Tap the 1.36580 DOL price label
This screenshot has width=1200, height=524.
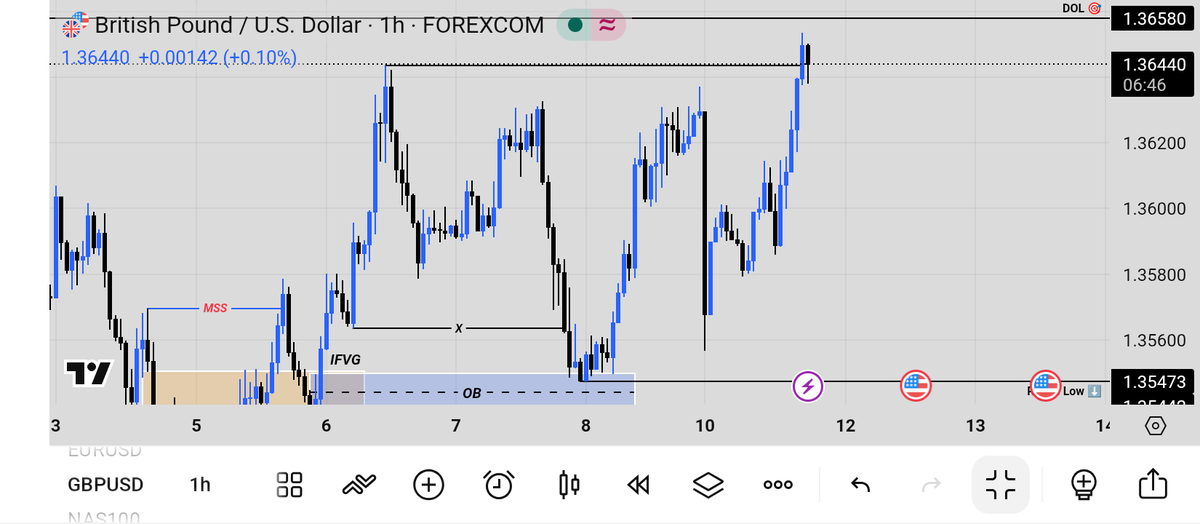pyautogui.click(x=1155, y=19)
